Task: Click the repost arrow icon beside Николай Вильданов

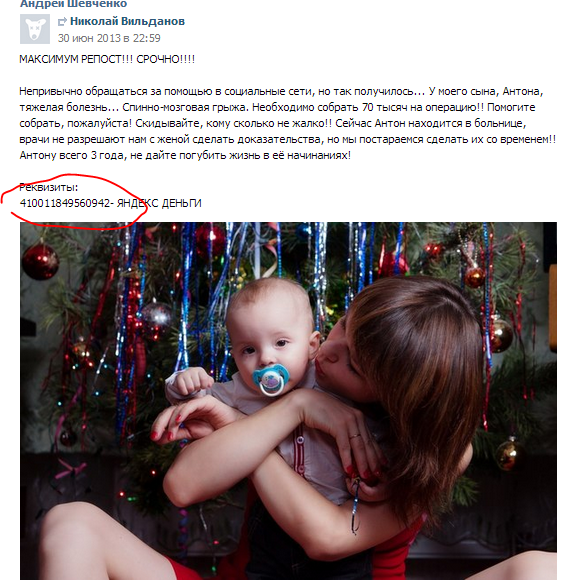Action: (62, 22)
